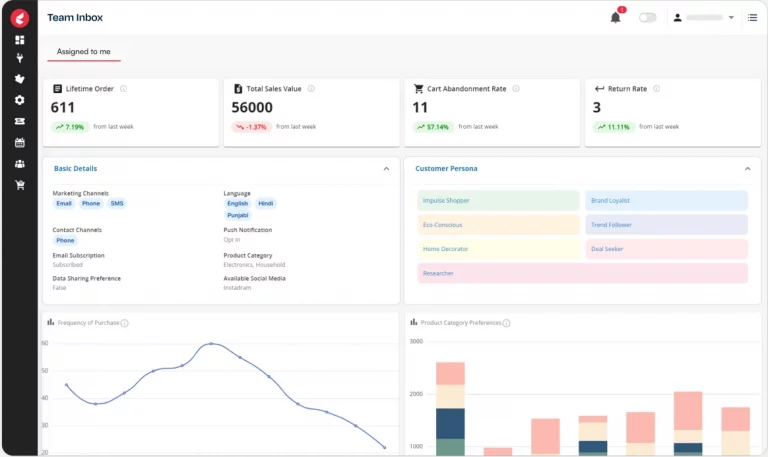768x457 pixels.
Task: Click the Frequency of Purchase chart icon
Action: 50,322
